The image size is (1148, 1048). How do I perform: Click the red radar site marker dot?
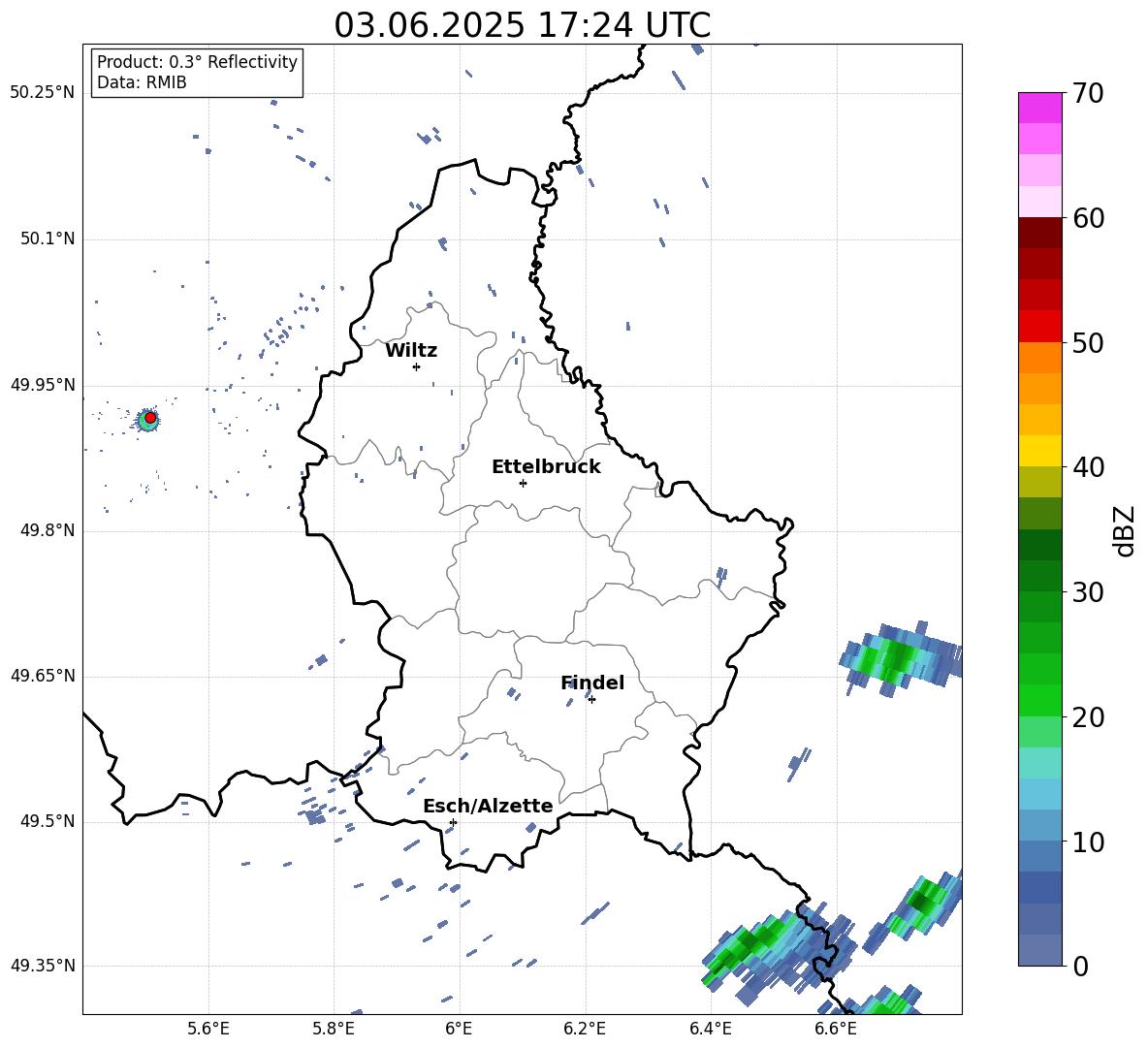click(150, 418)
